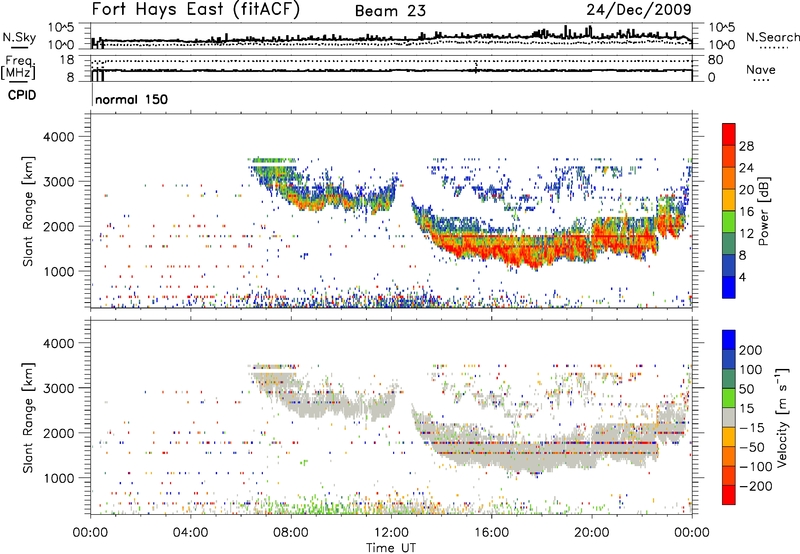Click the 'N.Sky' legend label
Screen dimensions: 800x554
19,37
